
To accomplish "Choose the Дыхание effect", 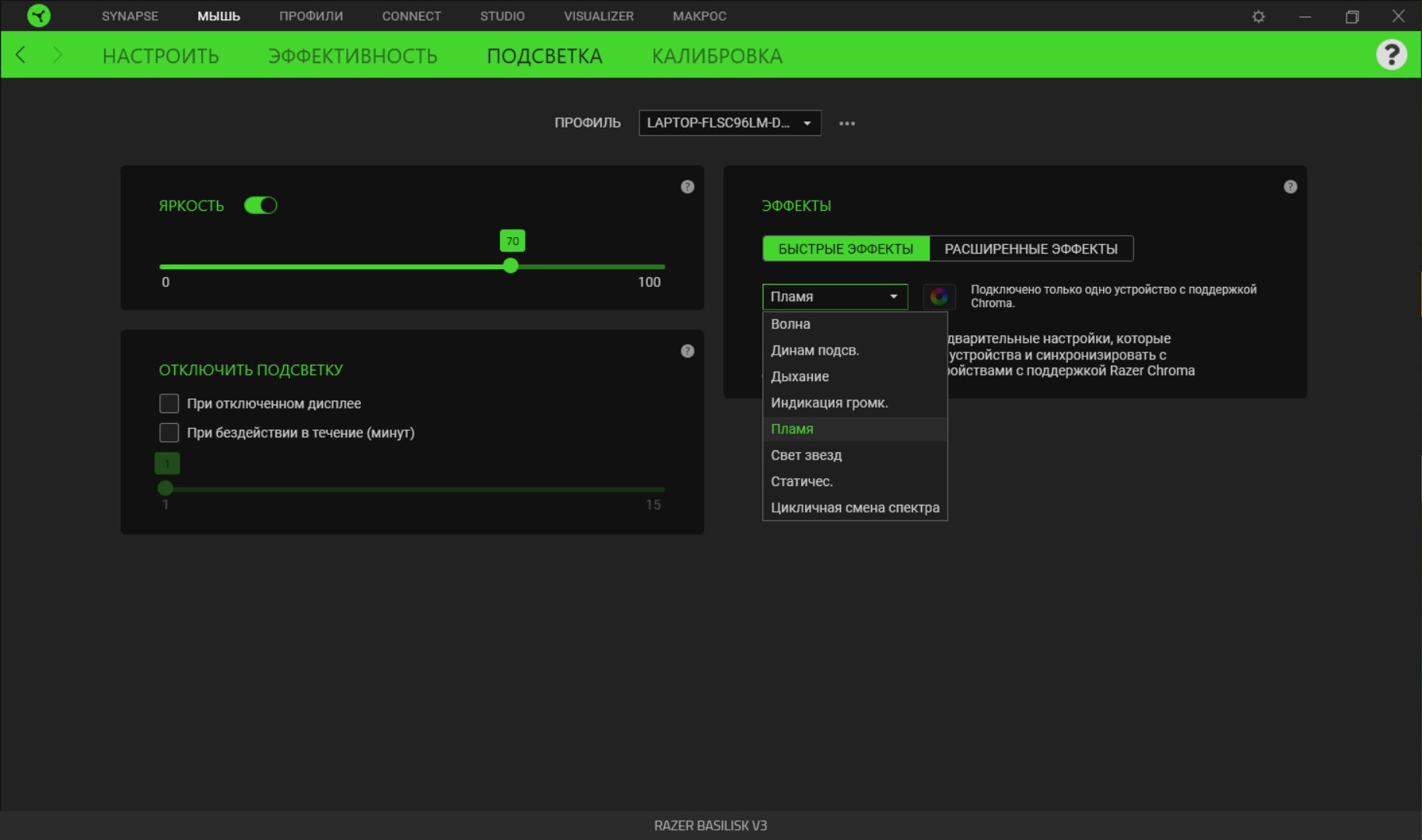I will click(855, 376).
